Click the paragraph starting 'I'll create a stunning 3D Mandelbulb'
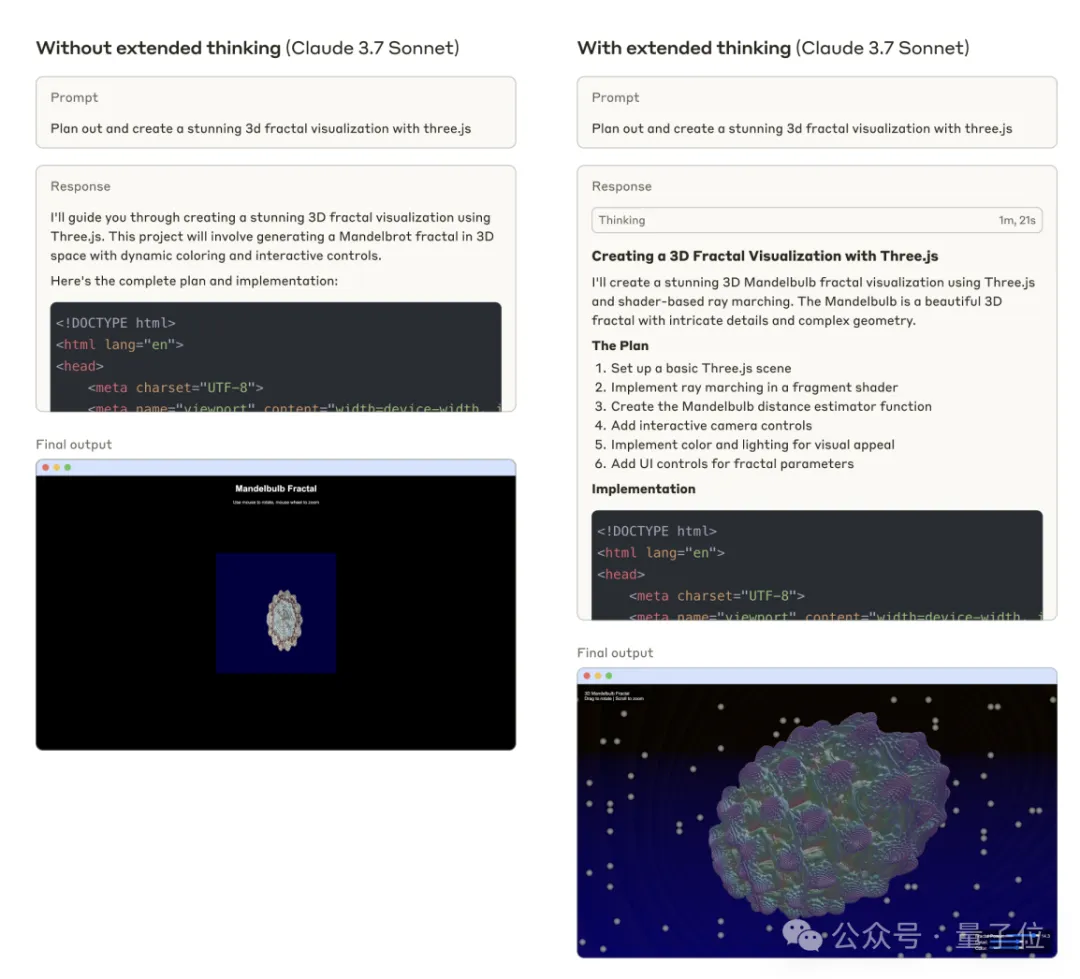Image resolution: width=1080 pixels, height=979 pixels. 813,301
